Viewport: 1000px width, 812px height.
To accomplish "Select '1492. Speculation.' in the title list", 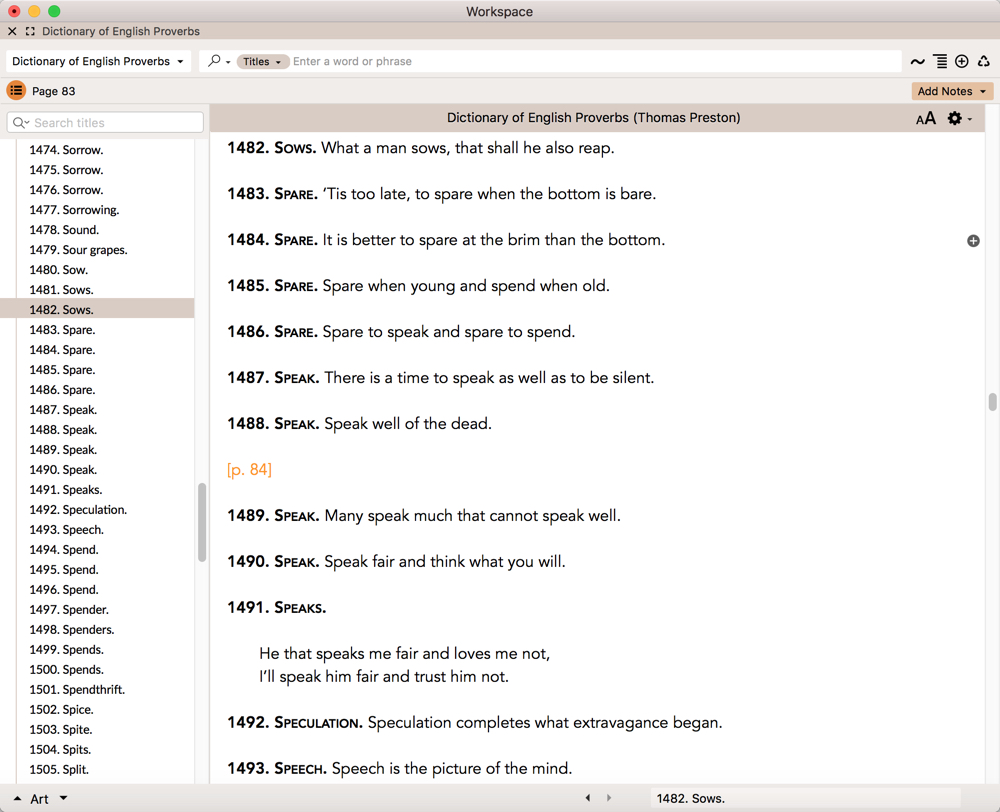I will coord(78,510).
